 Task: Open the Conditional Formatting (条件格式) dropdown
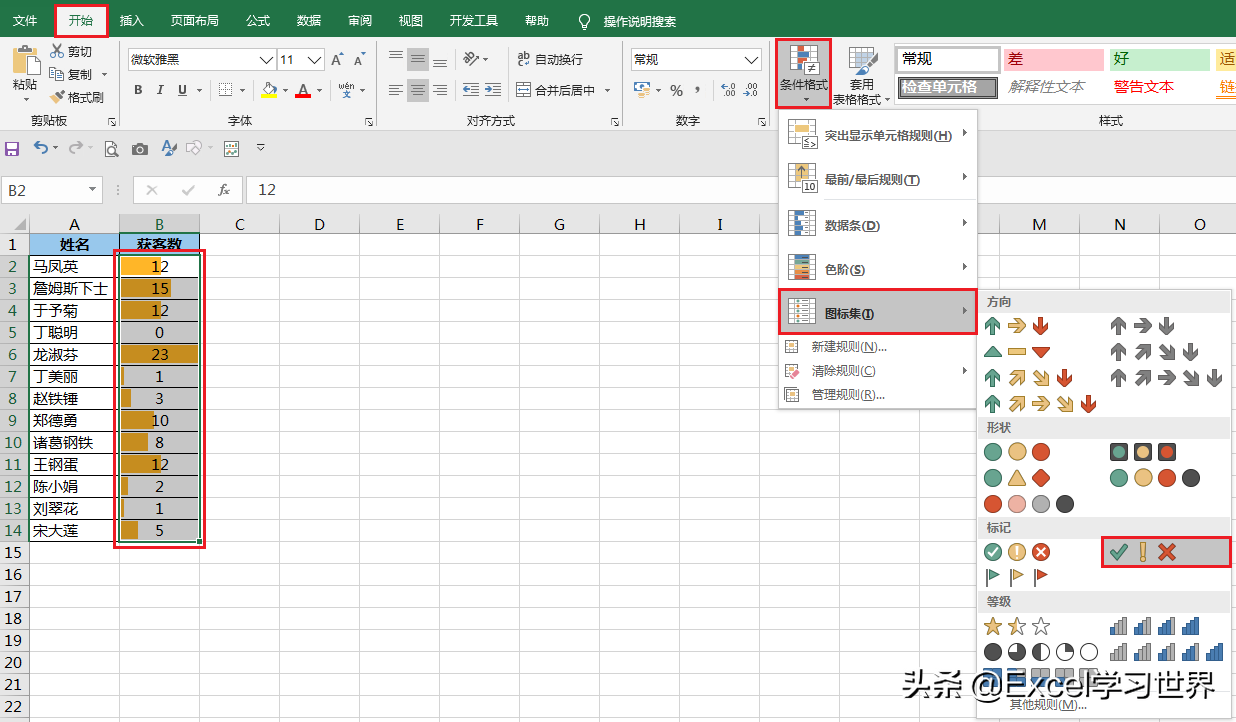(804, 75)
